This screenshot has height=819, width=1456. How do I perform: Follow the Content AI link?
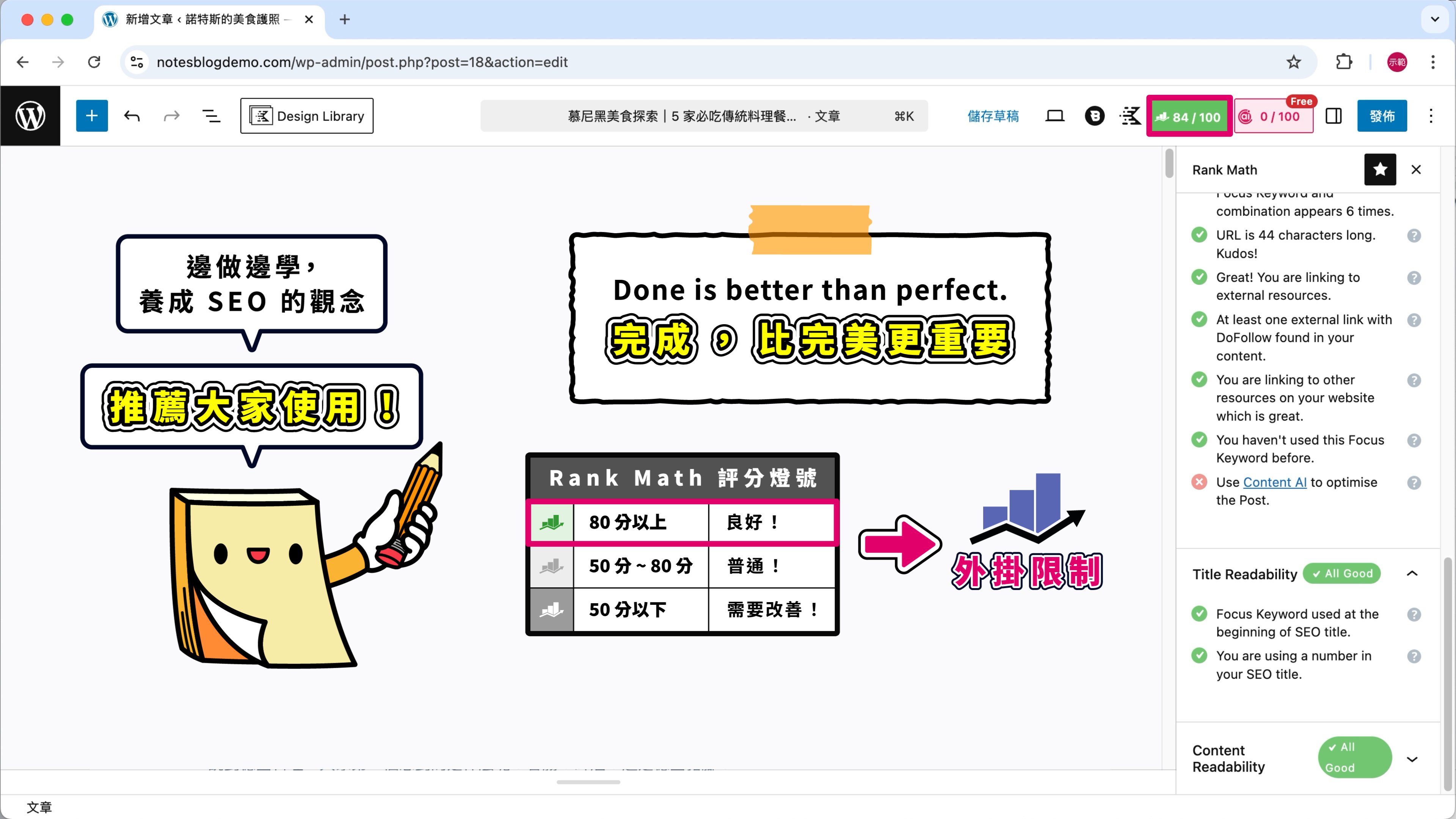(x=1274, y=482)
